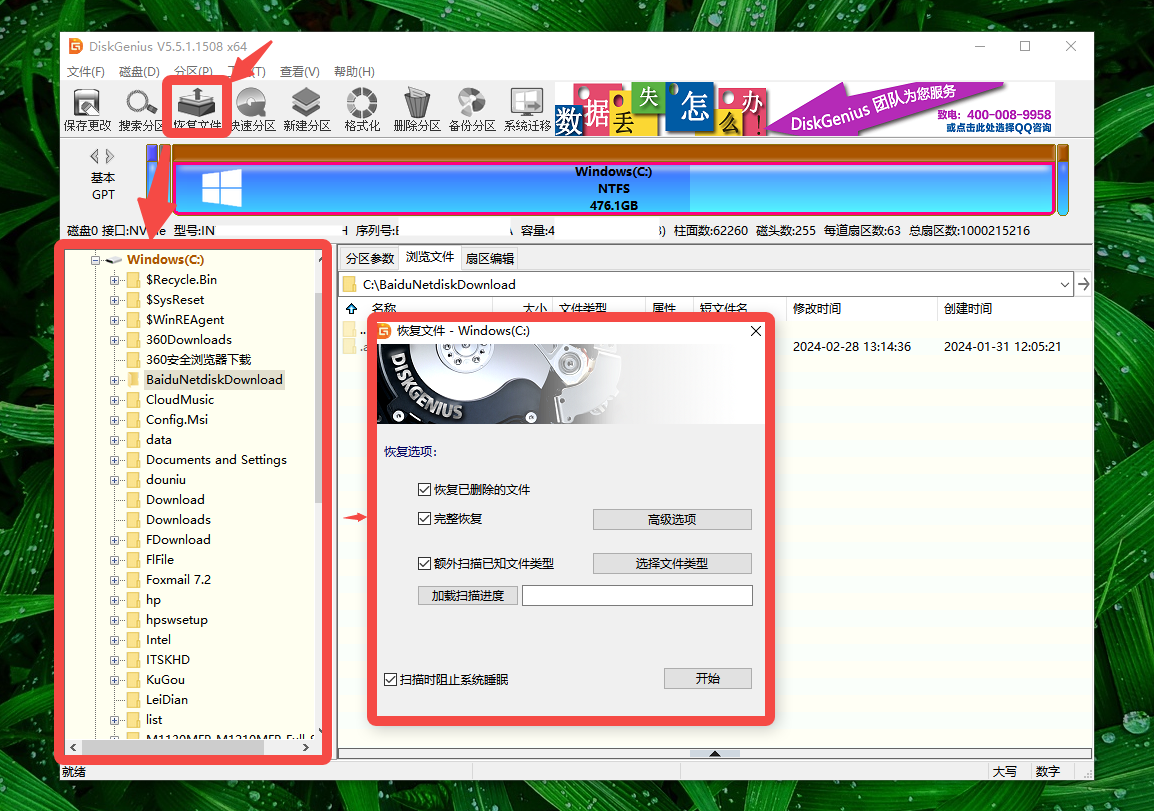The height and width of the screenshot is (811, 1154).
Task: Launch the 恢复文件 recover files tool
Action: pos(197,109)
